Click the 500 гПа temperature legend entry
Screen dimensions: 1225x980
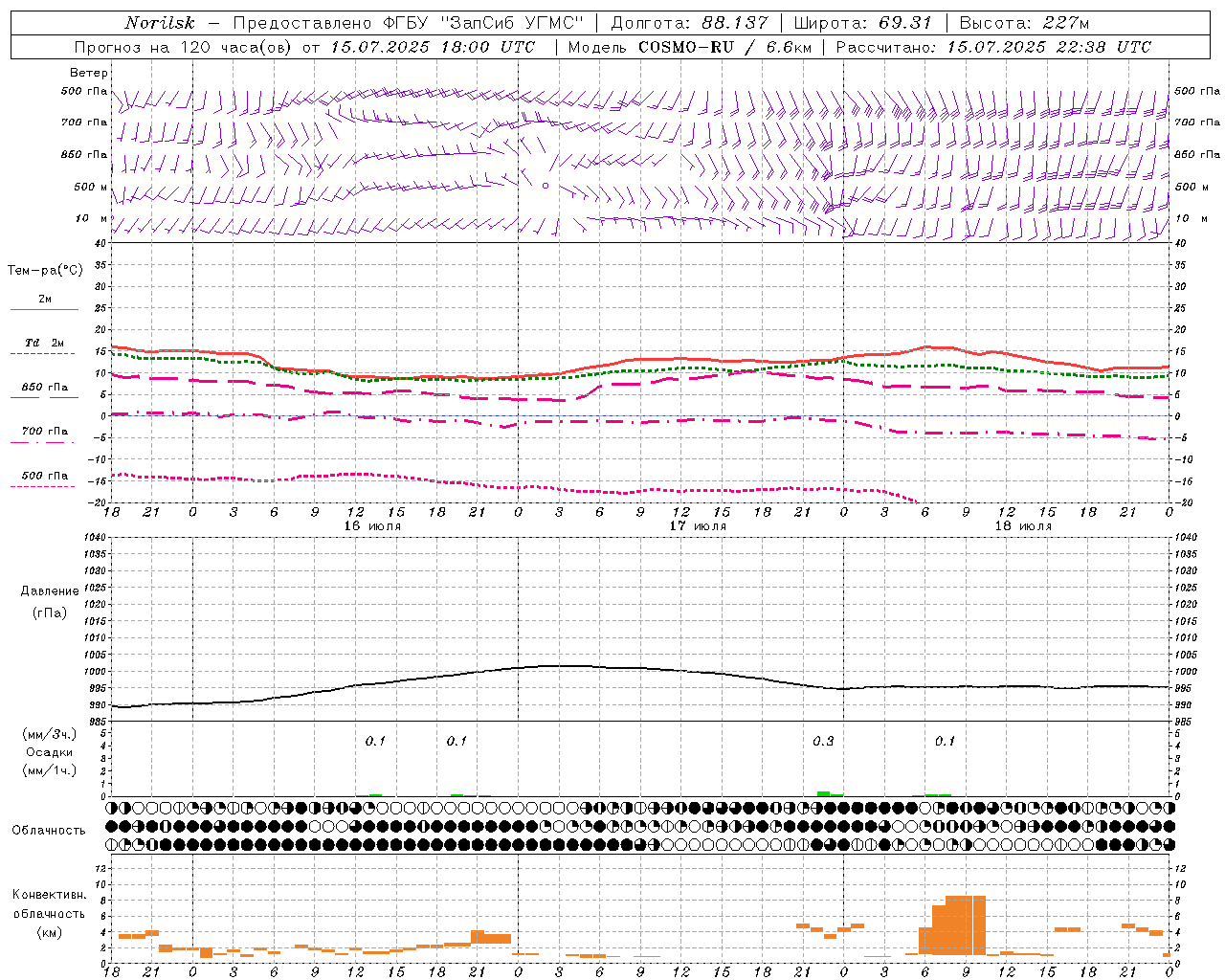coord(45,476)
